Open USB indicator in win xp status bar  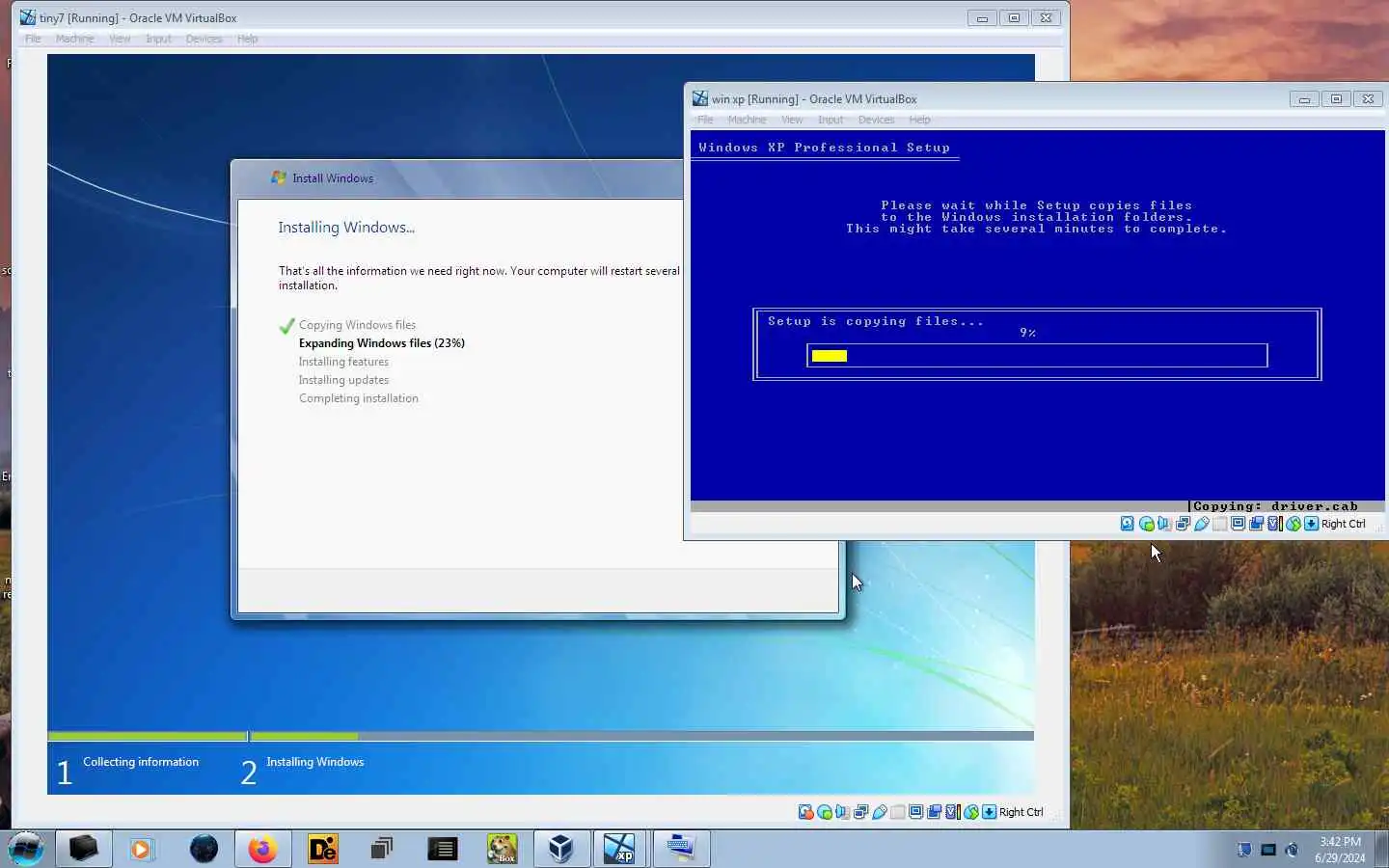[1202, 524]
